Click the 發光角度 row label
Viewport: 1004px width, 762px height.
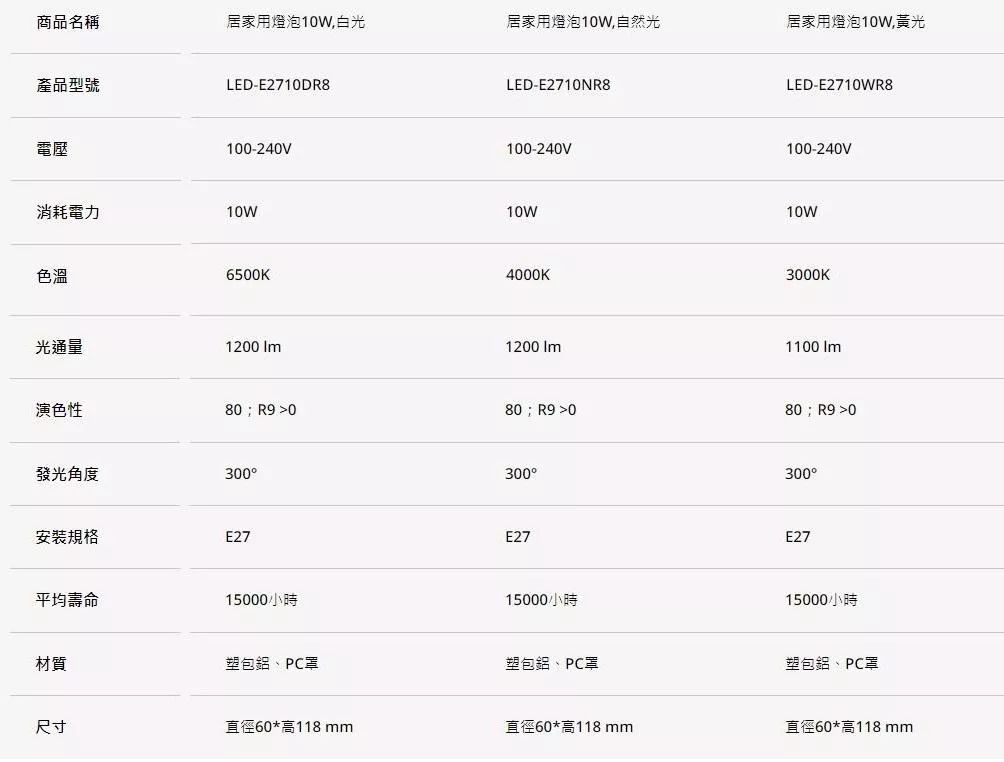point(67,474)
